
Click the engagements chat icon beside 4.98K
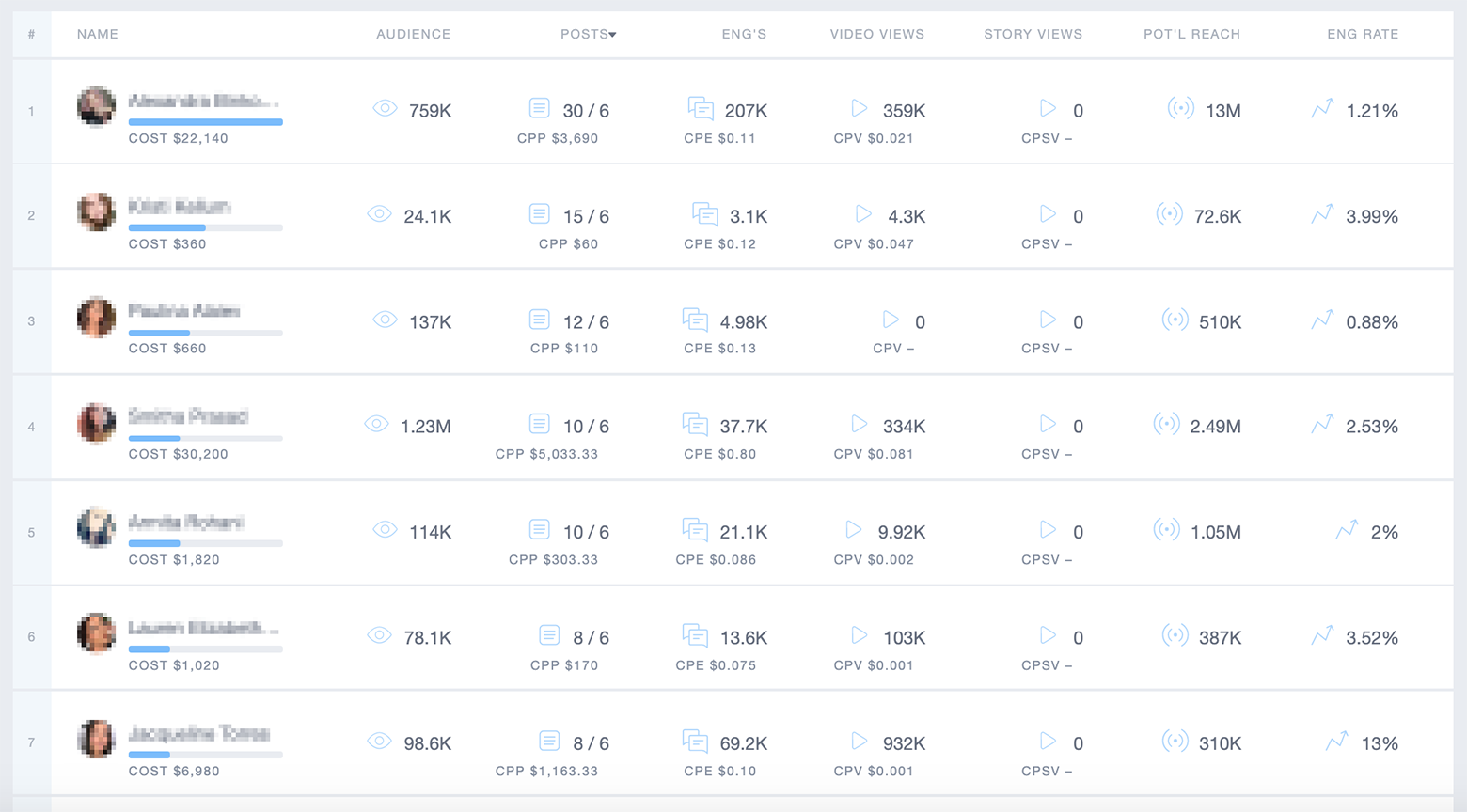(695, 320)
